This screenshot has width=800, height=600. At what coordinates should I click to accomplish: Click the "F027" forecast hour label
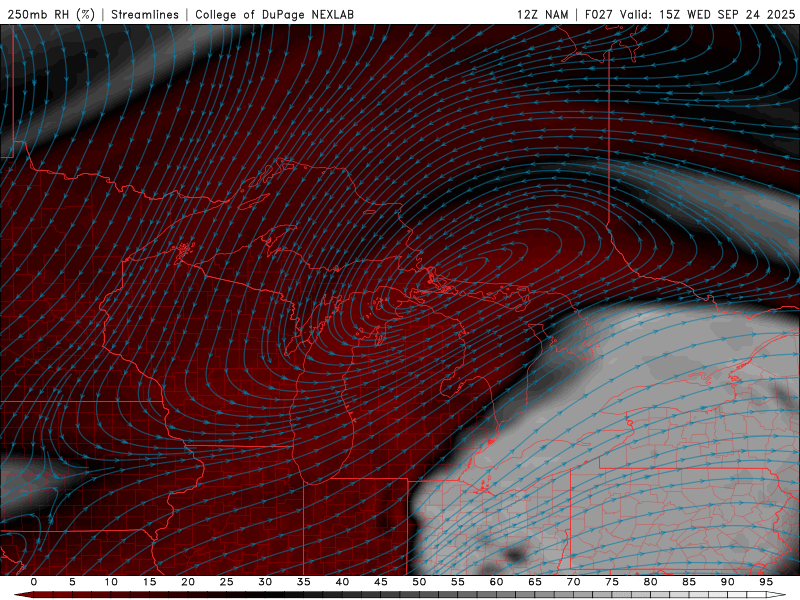point(599,14)
